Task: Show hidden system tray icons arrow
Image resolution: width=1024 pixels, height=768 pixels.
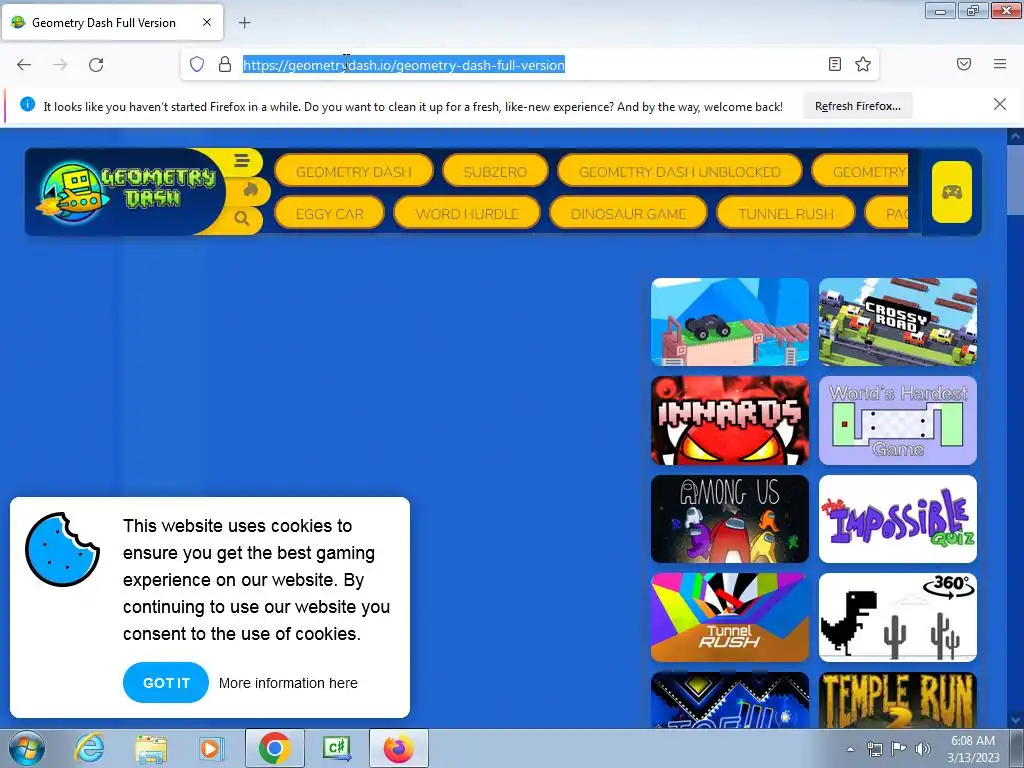Action: [x=850, y=749]
